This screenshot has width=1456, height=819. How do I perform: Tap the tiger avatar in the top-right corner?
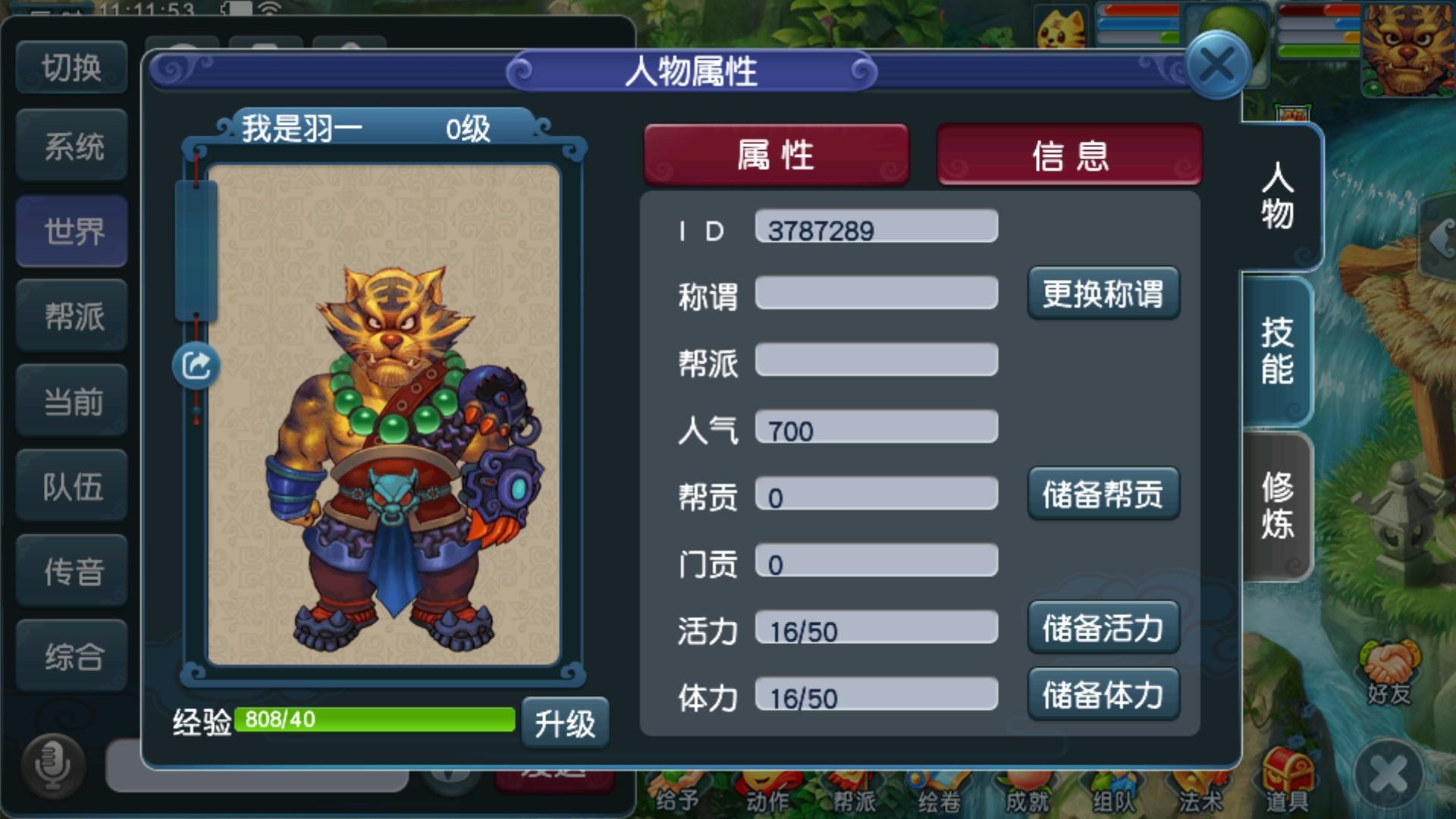point(1407,49)
